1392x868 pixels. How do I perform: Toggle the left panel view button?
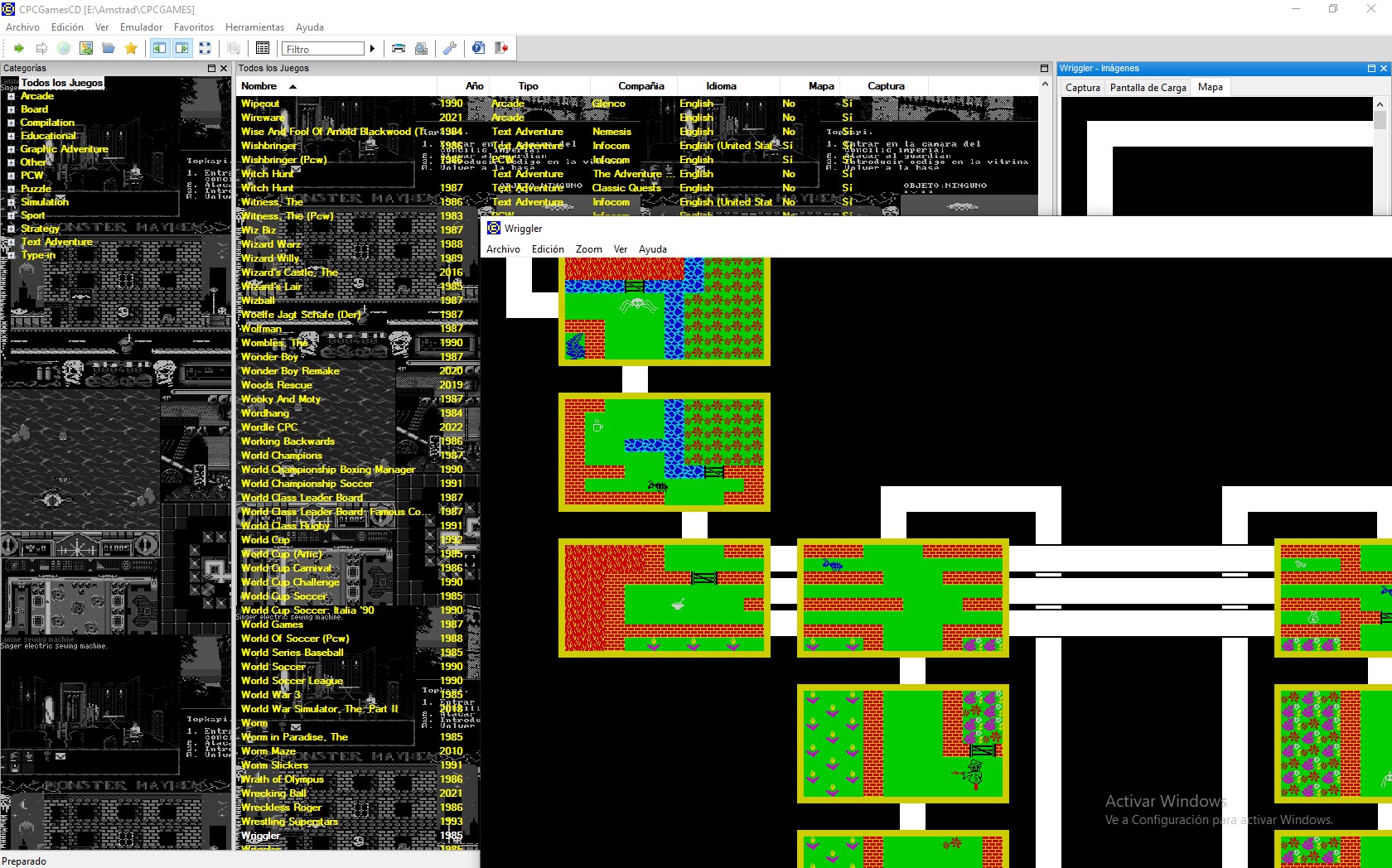coord(159,48)
